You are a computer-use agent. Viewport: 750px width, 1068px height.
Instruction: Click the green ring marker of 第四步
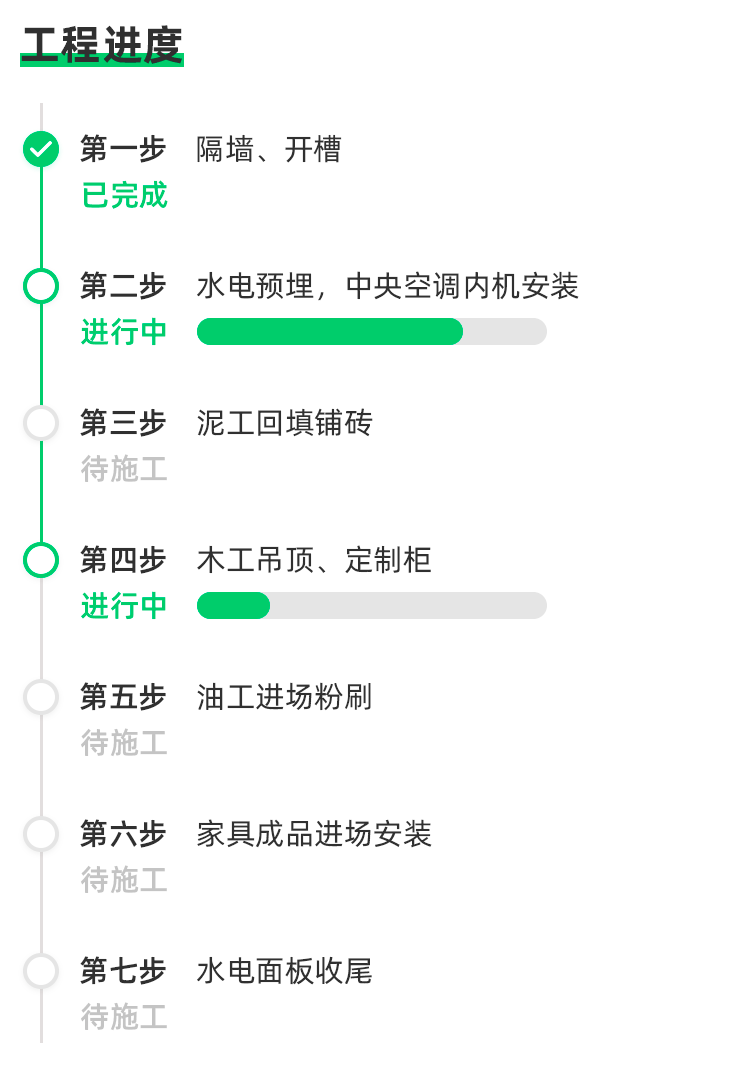[x=41, y=560]
